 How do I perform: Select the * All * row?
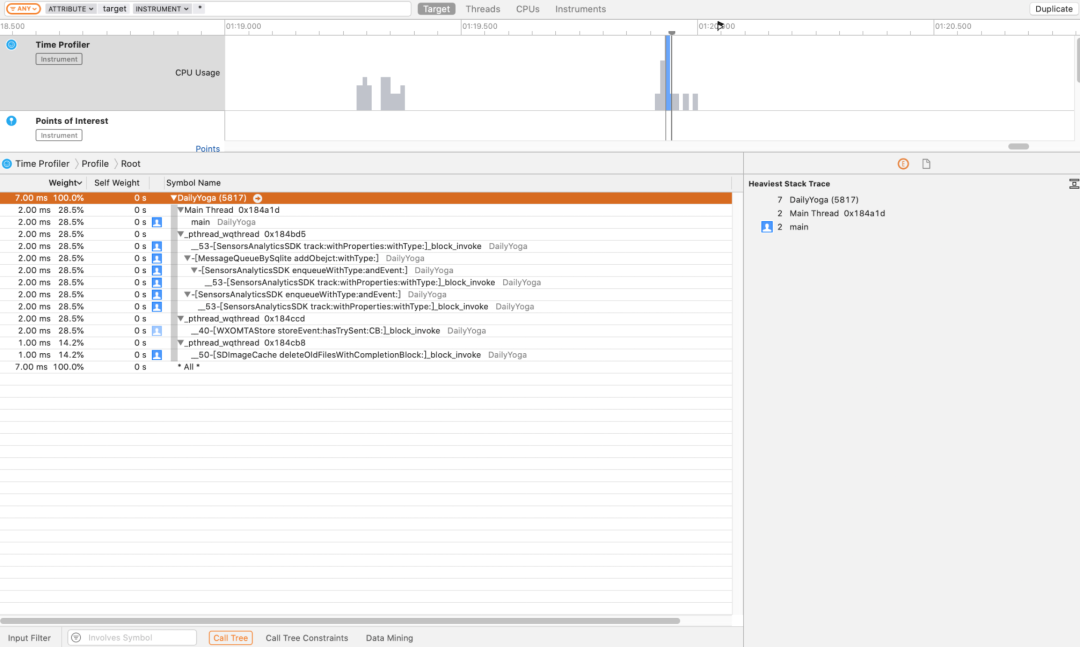pyautogui.click(x=366, y=367)
